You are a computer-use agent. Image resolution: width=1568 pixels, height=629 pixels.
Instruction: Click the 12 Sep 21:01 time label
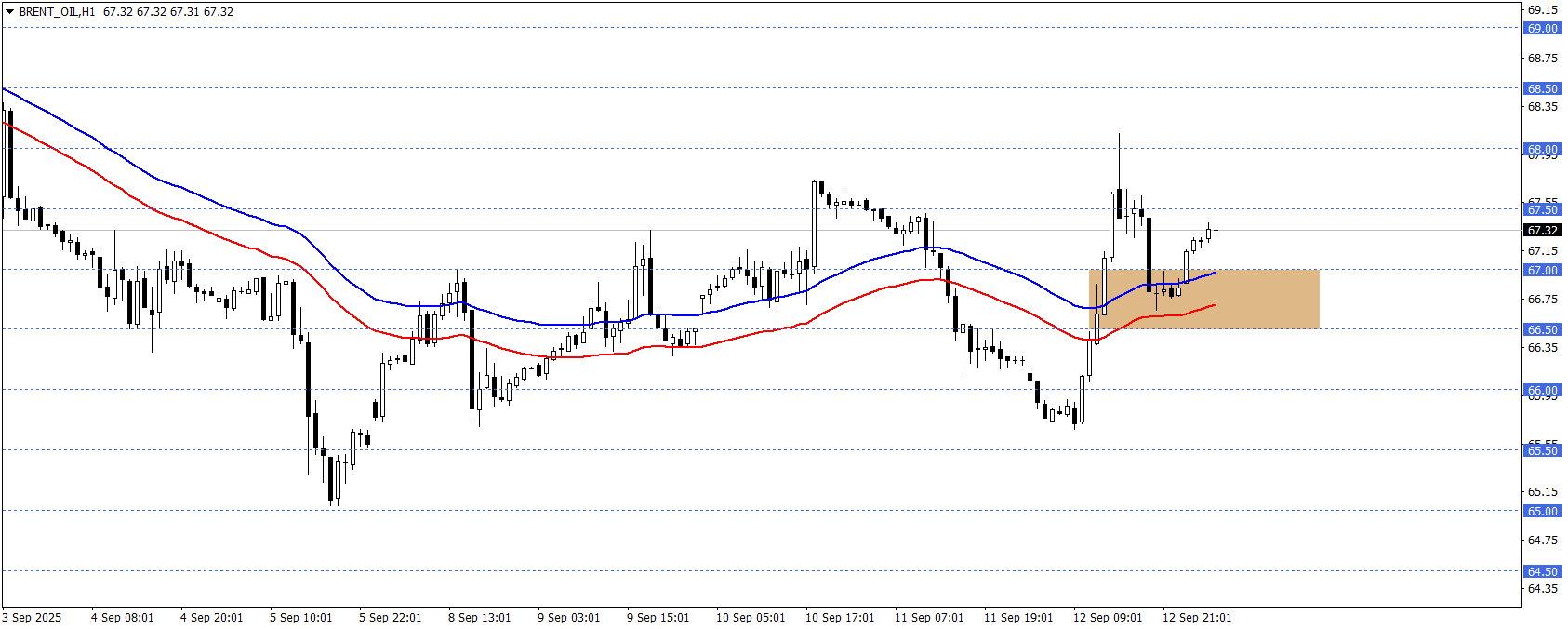1197,617
